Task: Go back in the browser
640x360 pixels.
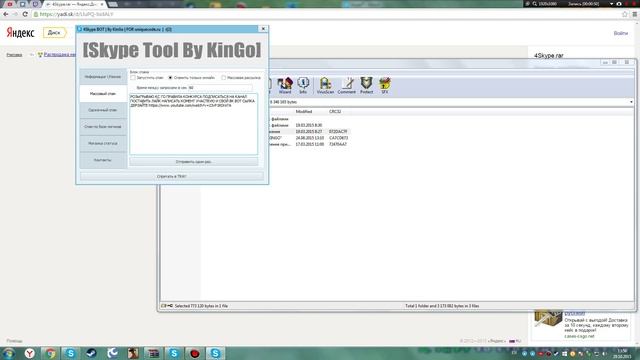Action: (6, 14)
